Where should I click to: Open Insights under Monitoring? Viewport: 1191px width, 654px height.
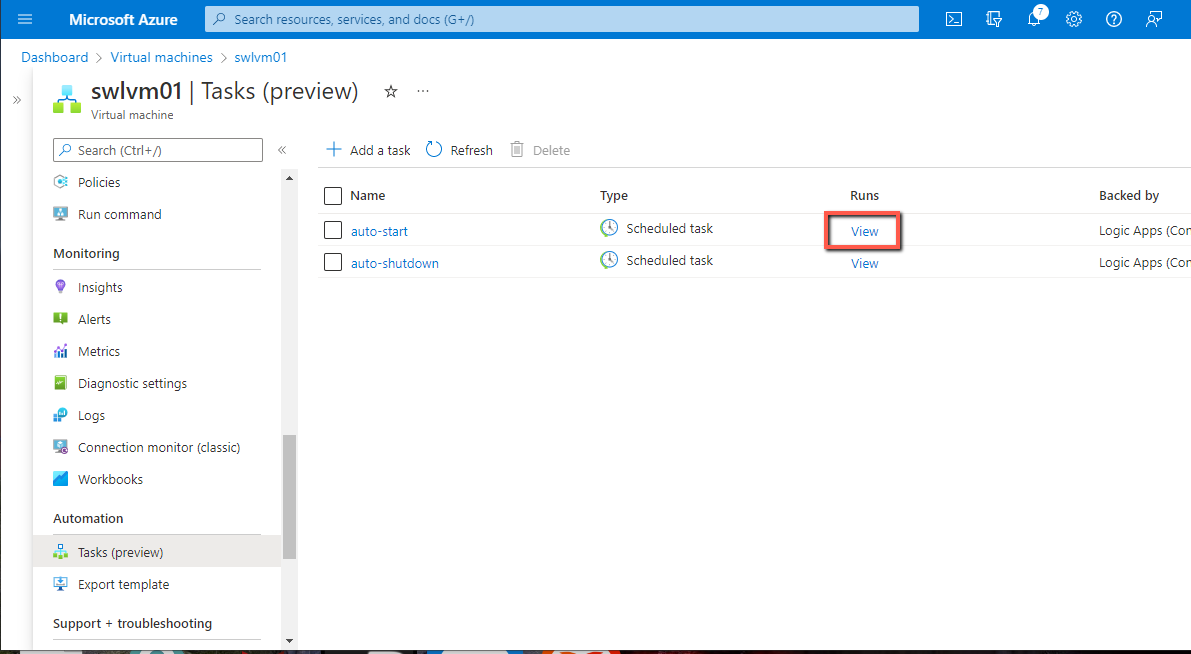(100, 287)
